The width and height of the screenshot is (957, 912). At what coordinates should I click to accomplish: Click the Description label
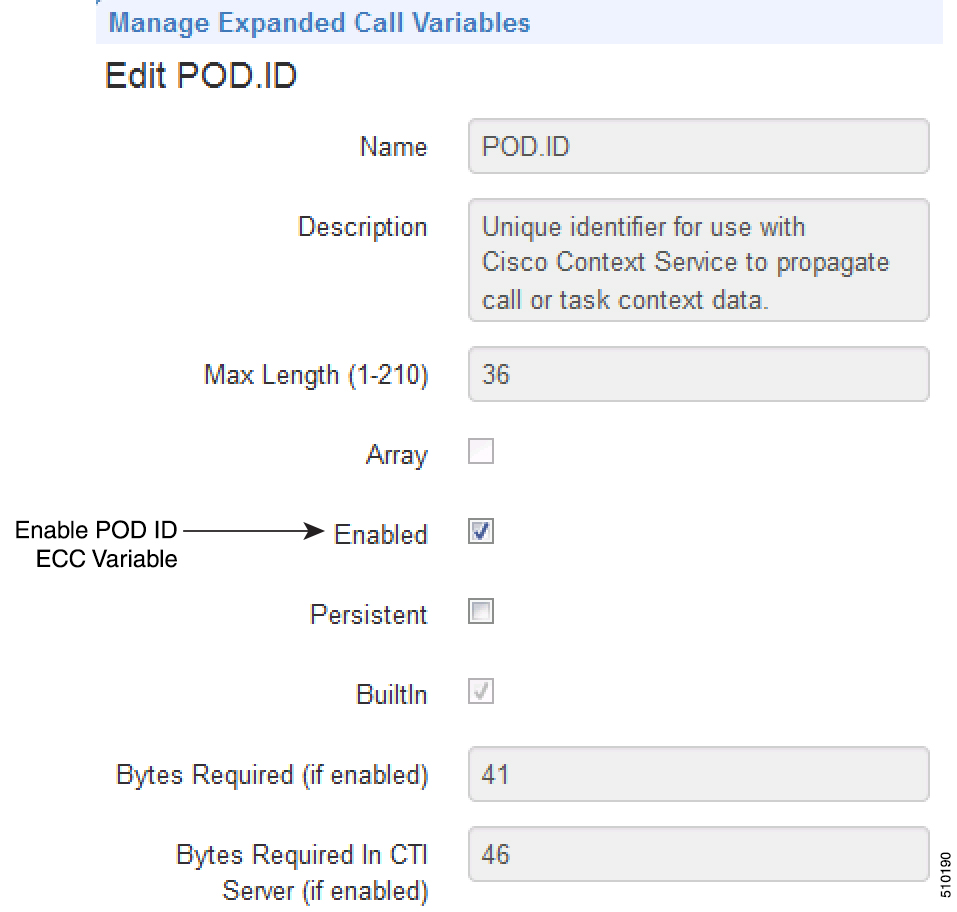[362, 227]
